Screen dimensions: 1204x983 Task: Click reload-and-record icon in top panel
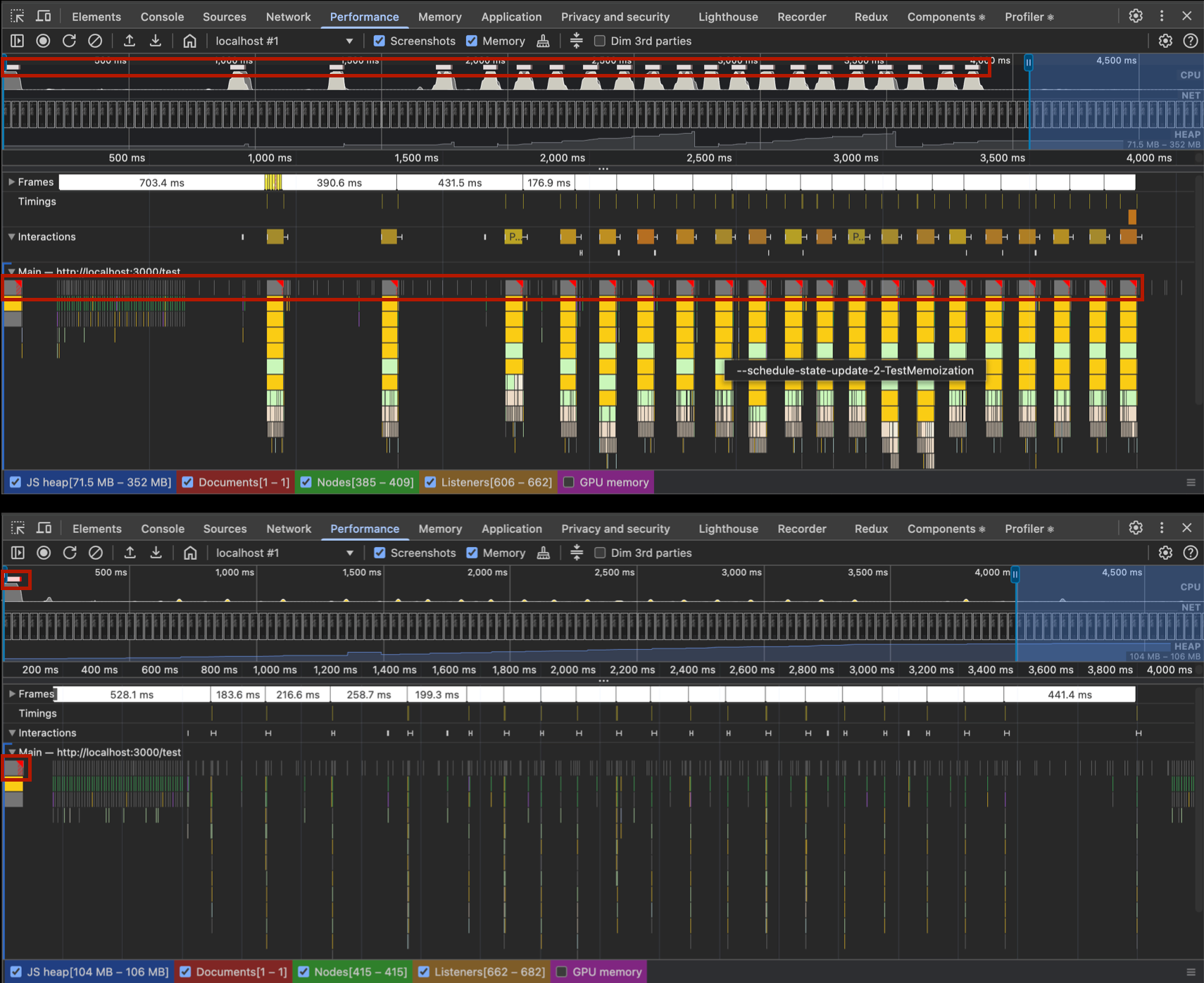point(69,41)
